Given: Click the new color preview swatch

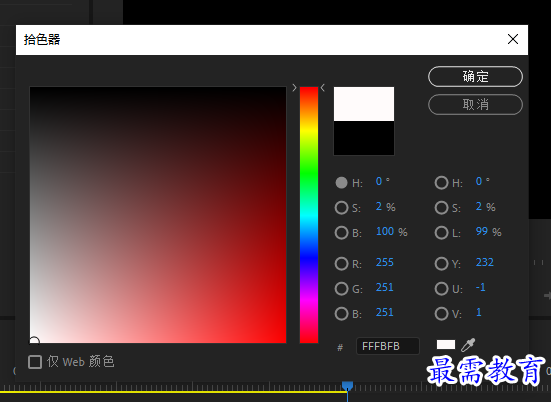Looking at the screenshot, I should coord(364,104).
